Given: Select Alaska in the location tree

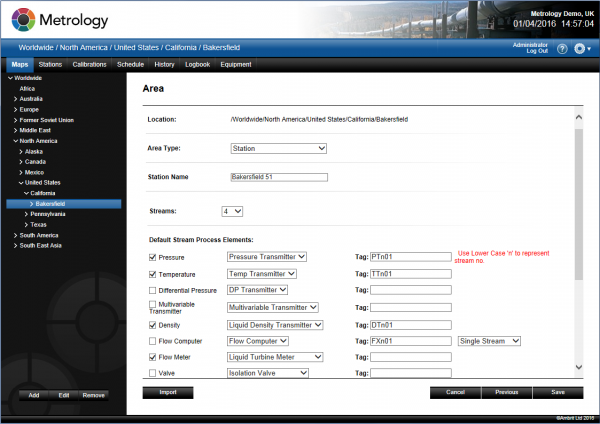Looking at the screenshot, I should click(x=34, y=152).
